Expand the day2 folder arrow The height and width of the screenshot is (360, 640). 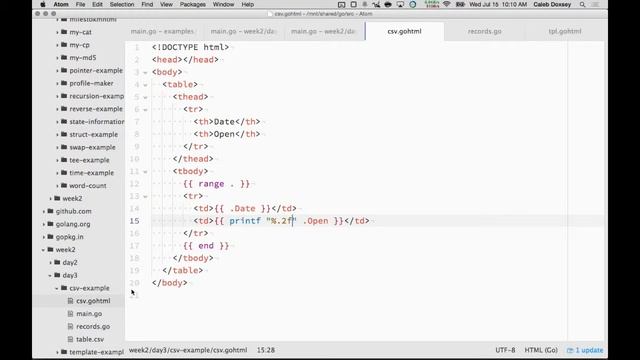(51, 262)
